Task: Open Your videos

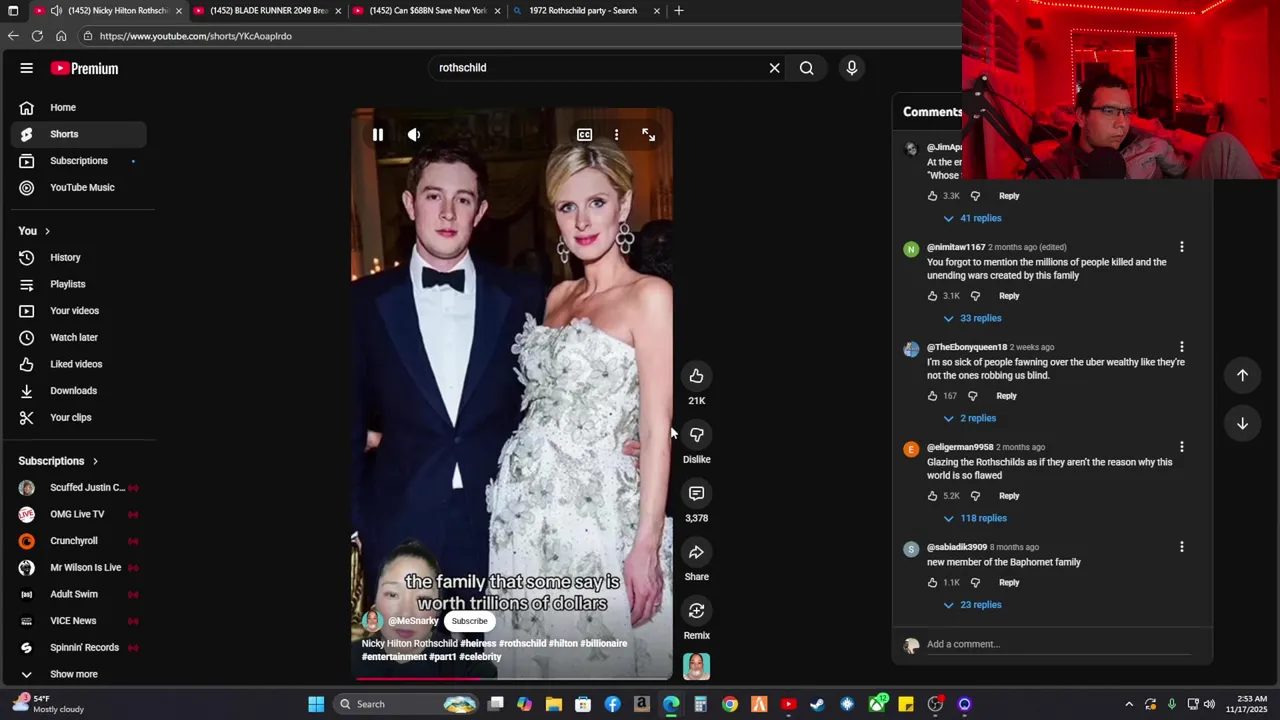Action: (x=78, y=311)
